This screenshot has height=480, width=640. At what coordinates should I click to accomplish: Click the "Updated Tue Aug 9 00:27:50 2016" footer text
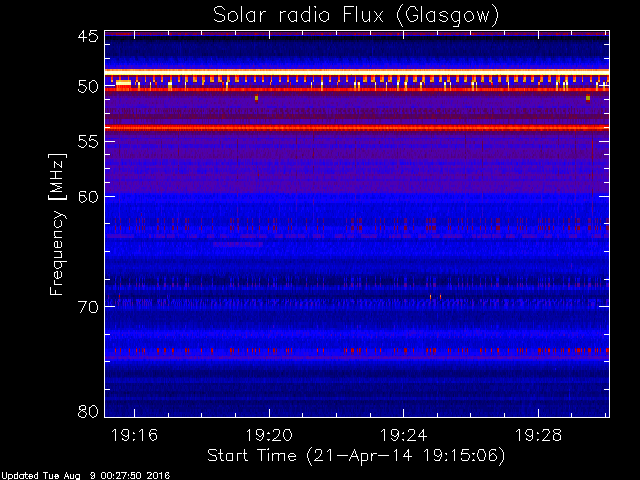click(x=85, y=476)
